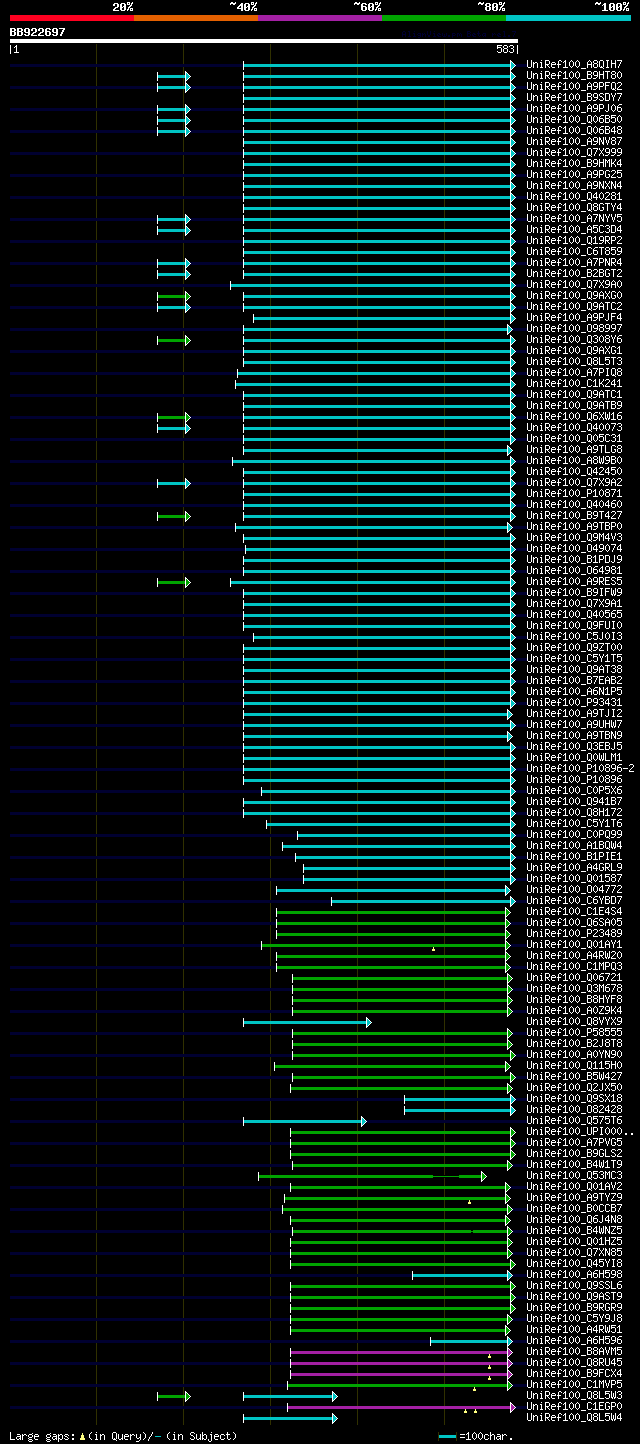This screenshot has height=1444, width=640.
Task: Select label UniRef100_Q575T6
Action: click(x=574, y=1120)
